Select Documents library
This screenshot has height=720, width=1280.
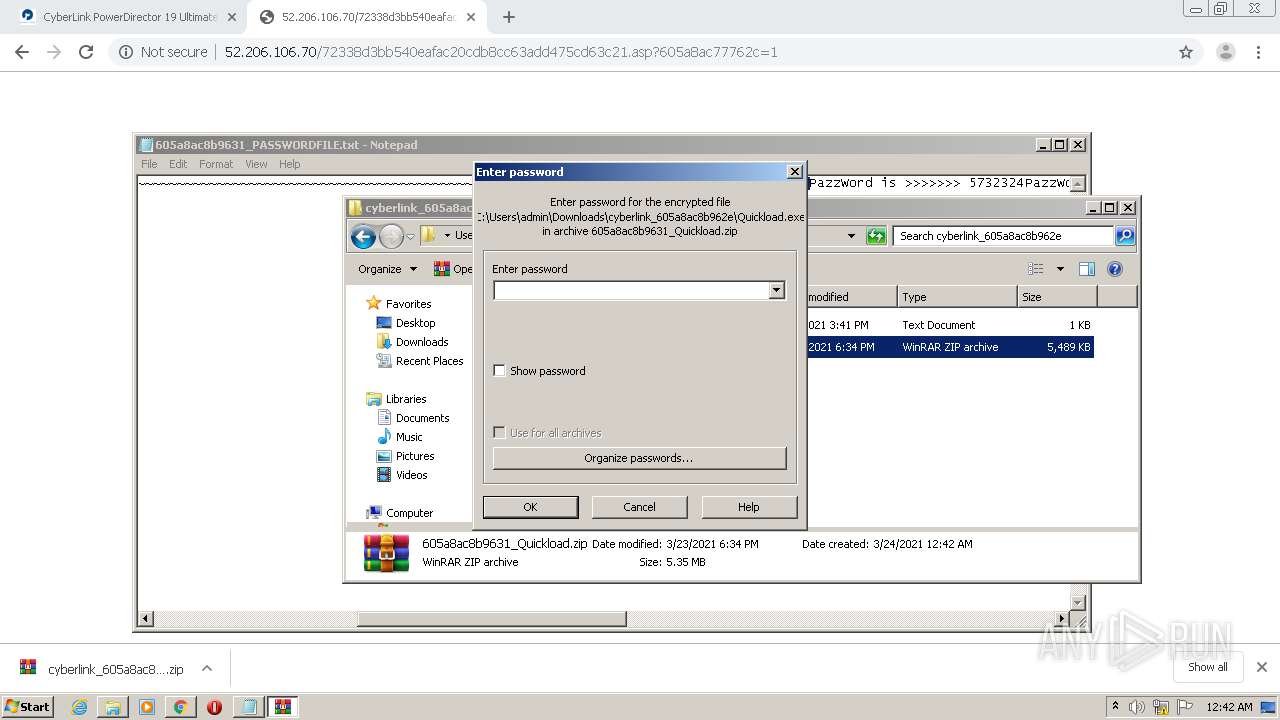(422, 418)
